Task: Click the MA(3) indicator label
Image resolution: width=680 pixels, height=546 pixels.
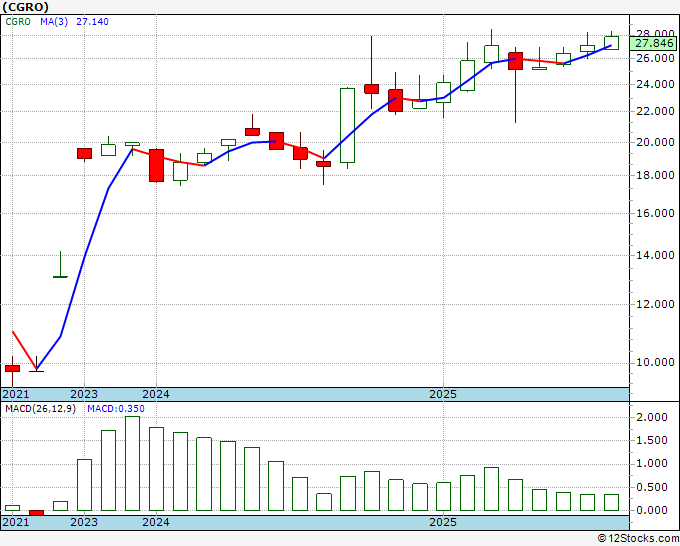Action: (54, 22)
